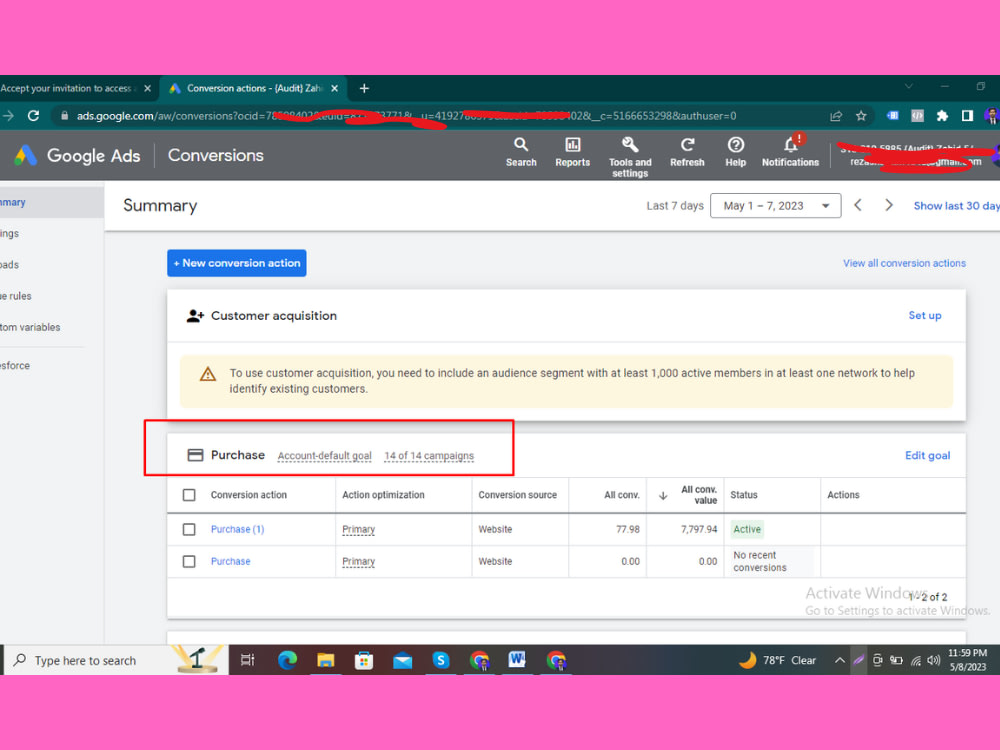
Task: Open the Tools and settings menu
Action: [x=630, y=152]
